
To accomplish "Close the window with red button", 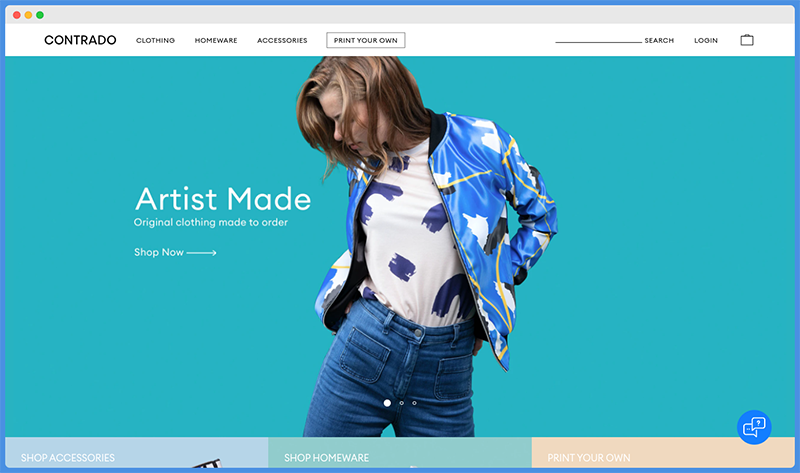I will (17, 15).
